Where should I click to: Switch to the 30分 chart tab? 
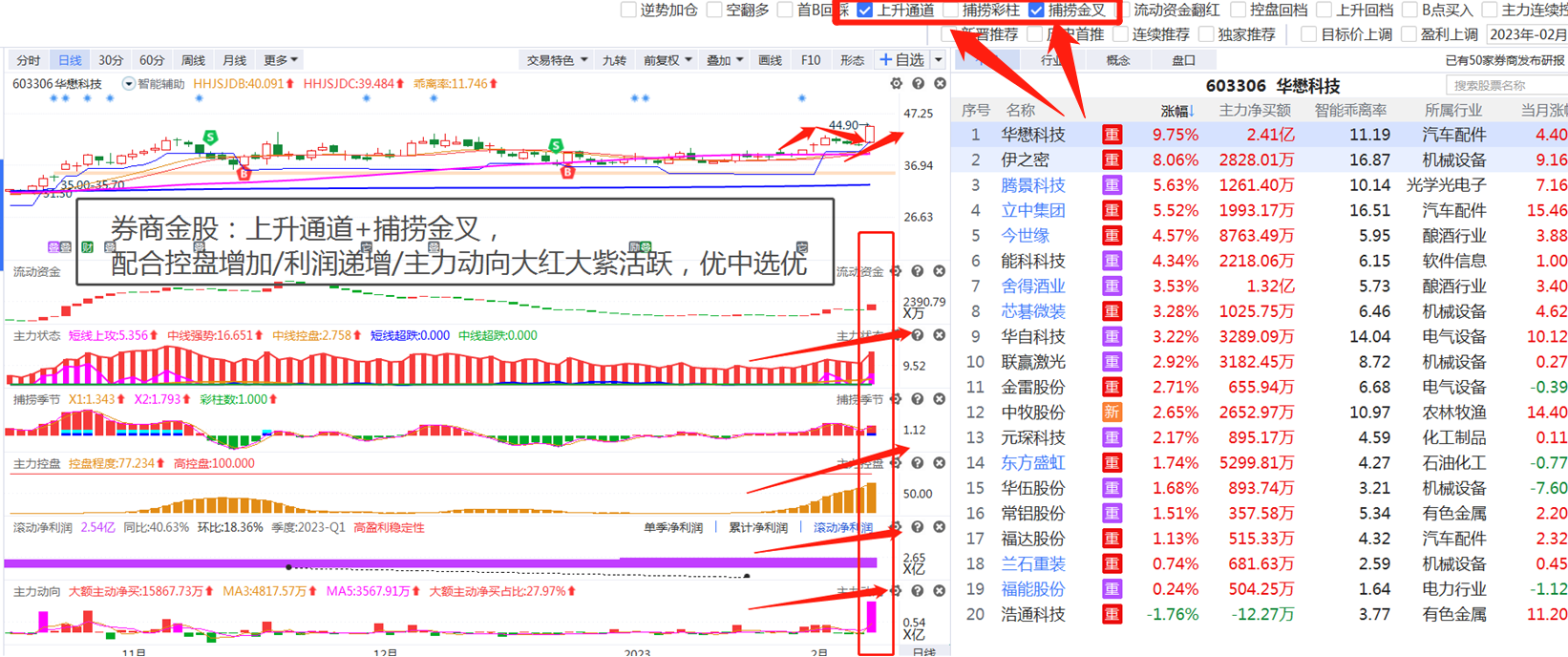(111, 60)
